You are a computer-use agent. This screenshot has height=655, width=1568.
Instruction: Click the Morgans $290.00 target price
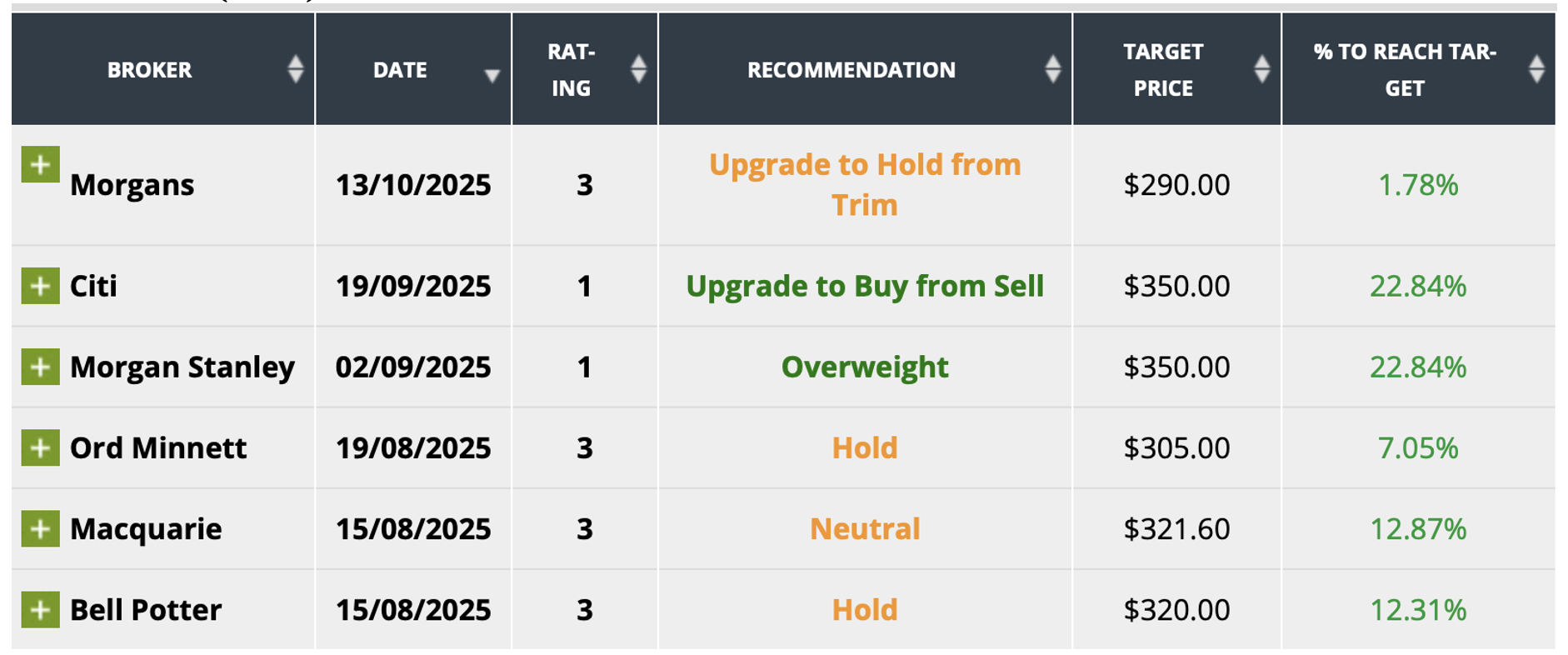[x=1176, y=184]
